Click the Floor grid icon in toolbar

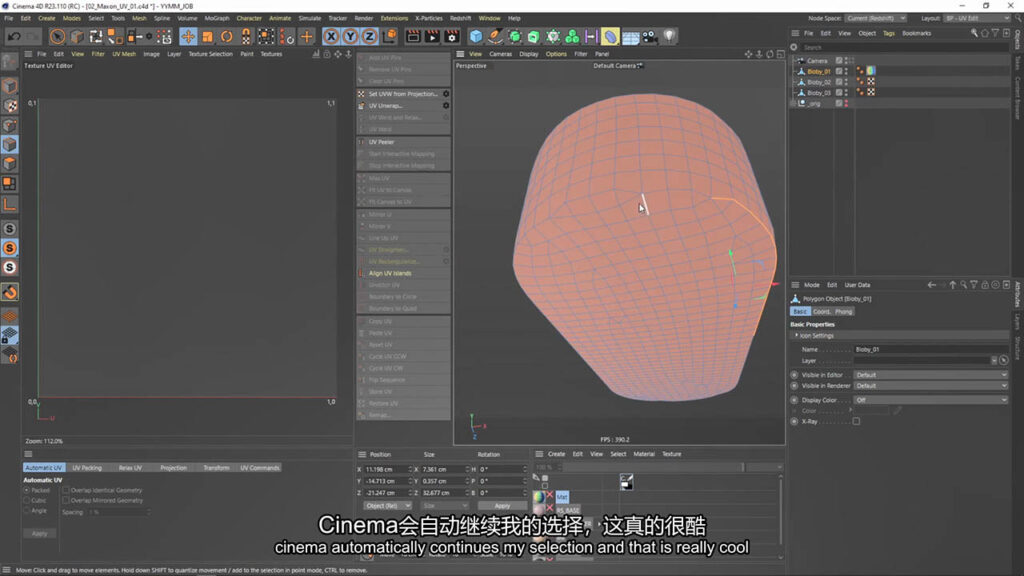point(630,37)
